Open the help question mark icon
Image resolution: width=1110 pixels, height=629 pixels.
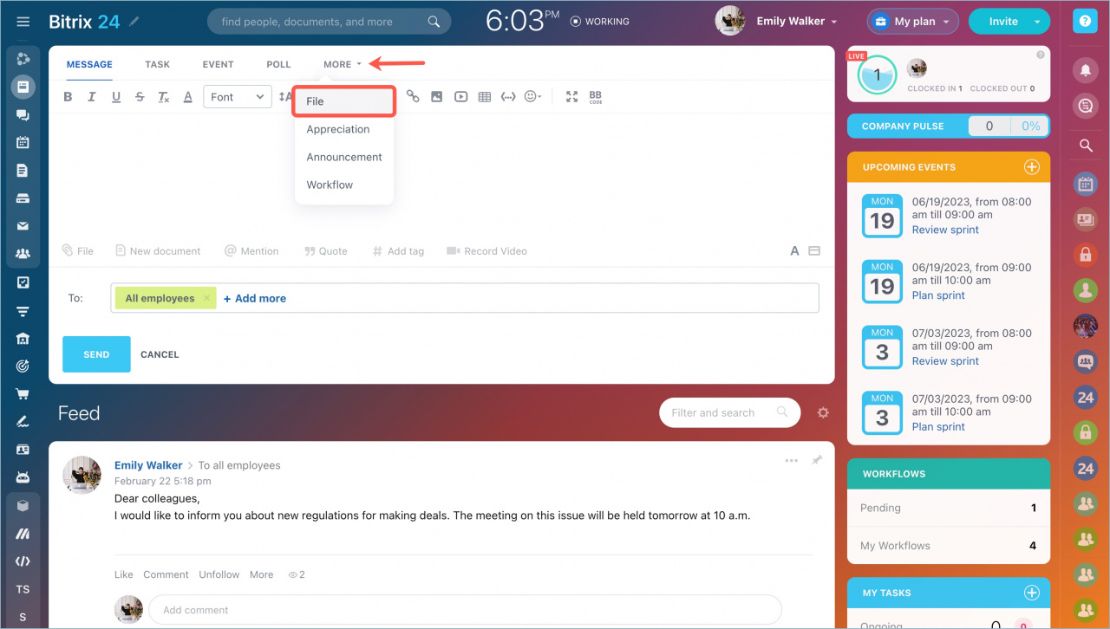pyautogui.click(x=1085, y=21)
